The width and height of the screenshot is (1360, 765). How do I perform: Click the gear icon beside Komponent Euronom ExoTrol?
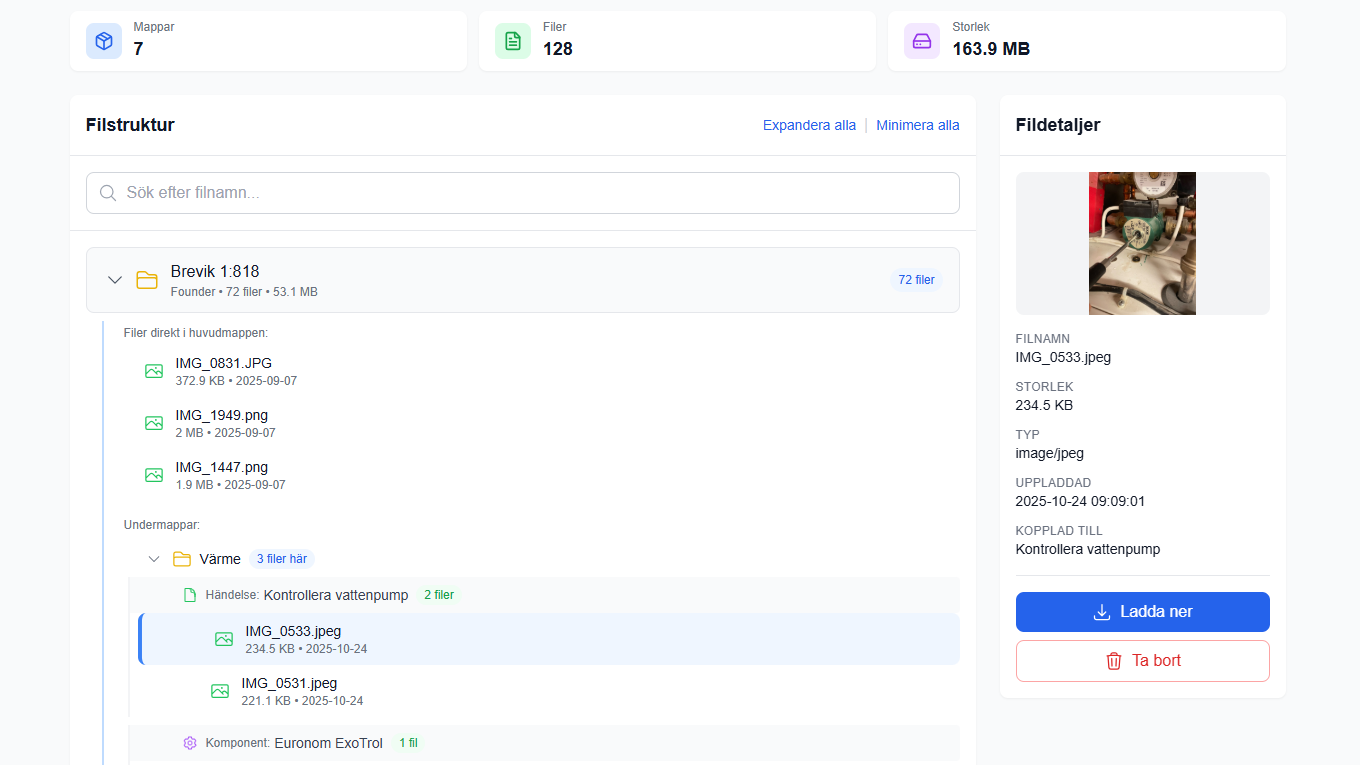pyautogui.click(x=190, y=743)
